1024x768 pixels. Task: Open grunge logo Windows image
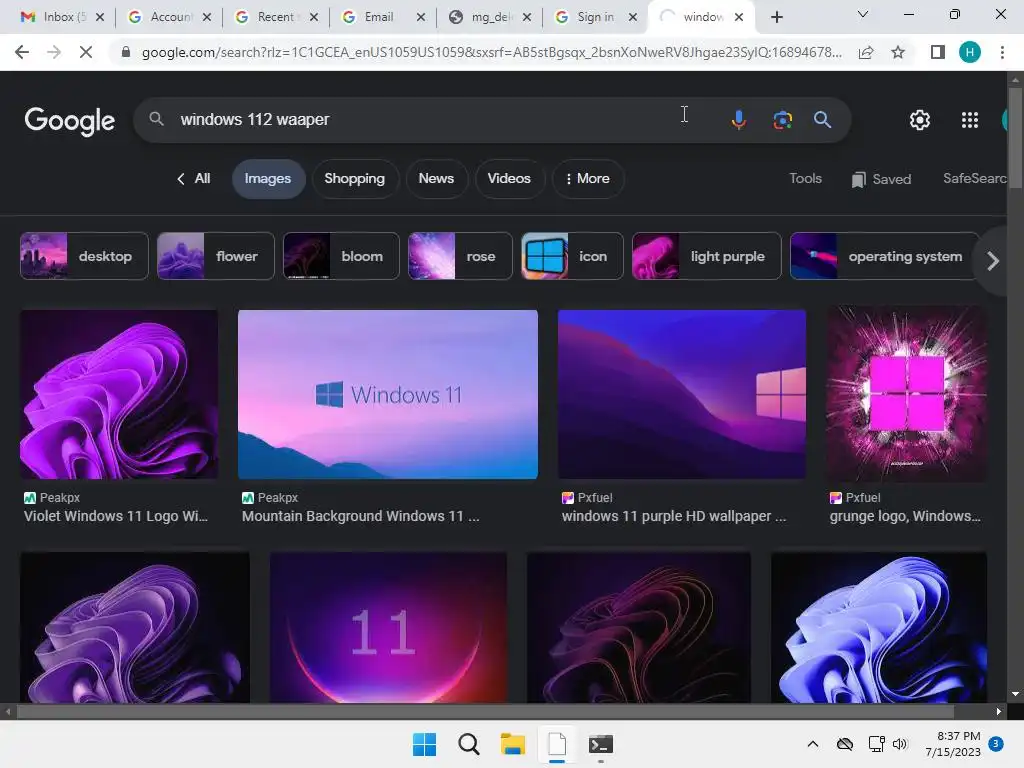906,394
